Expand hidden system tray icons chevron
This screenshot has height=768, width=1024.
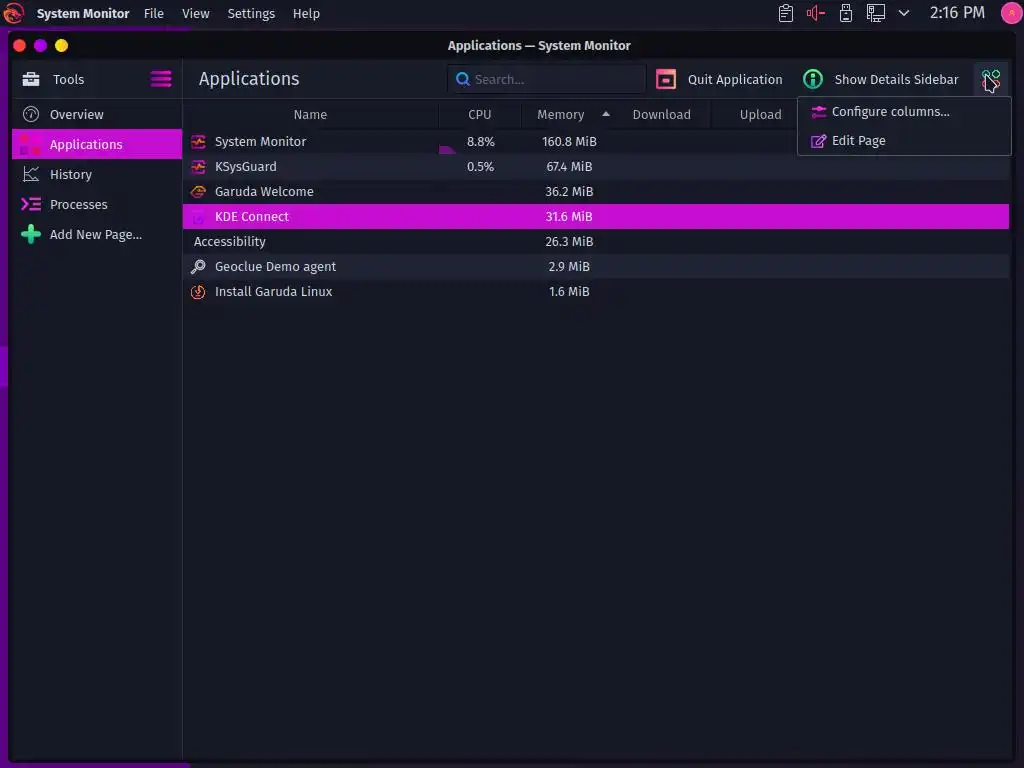(x=904, y=13)
